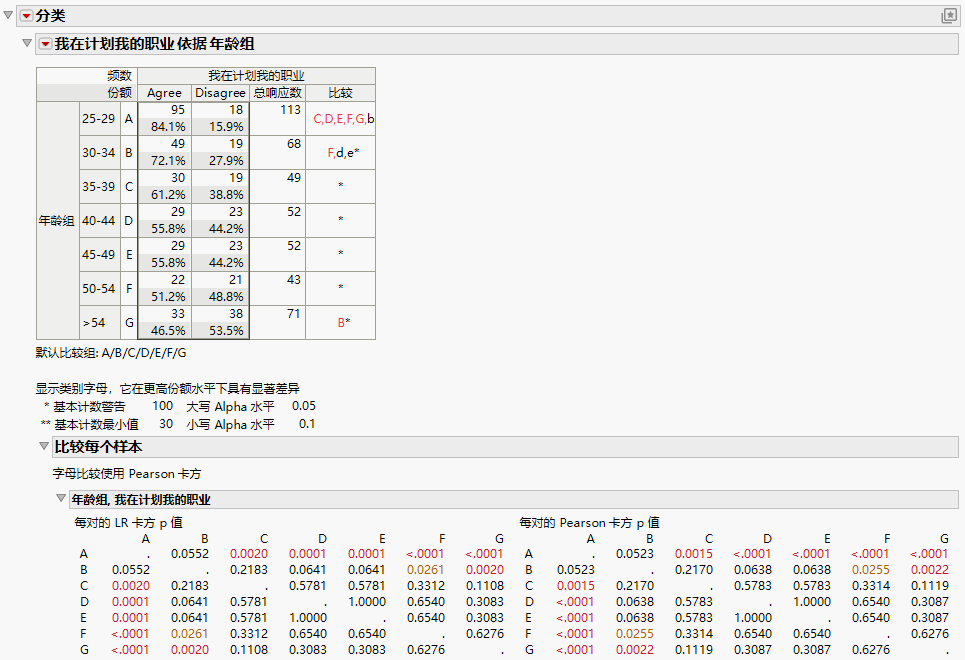Image resolution: width=965 pixels, height=660 pixels.
Task: Click the 46.5% share cell
Action: (165, 330)
